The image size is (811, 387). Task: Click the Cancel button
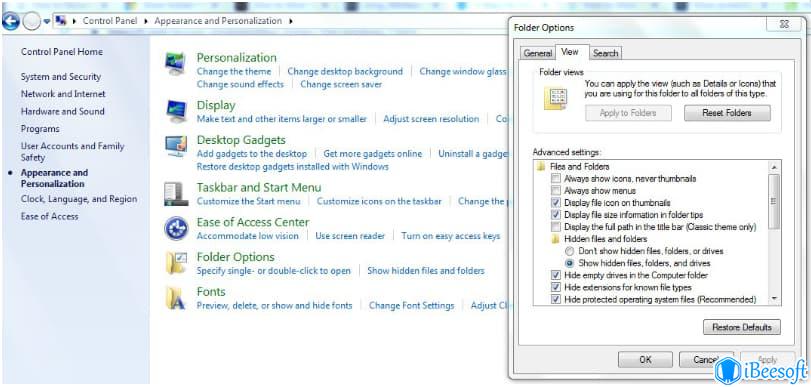(x=706, y=360)
